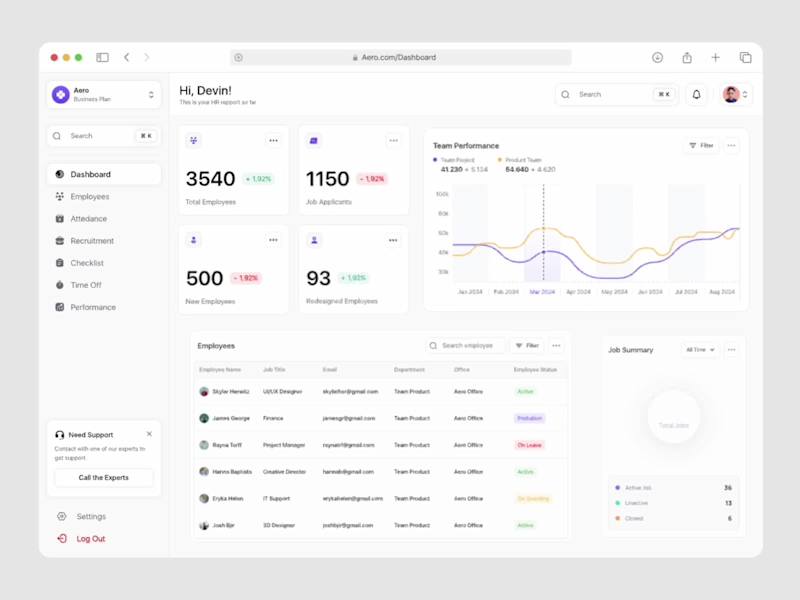Screen dimensions: 800x600
Task: Select the Time Off clock icon
Action: pyautogui.click(x=62, y=284)
